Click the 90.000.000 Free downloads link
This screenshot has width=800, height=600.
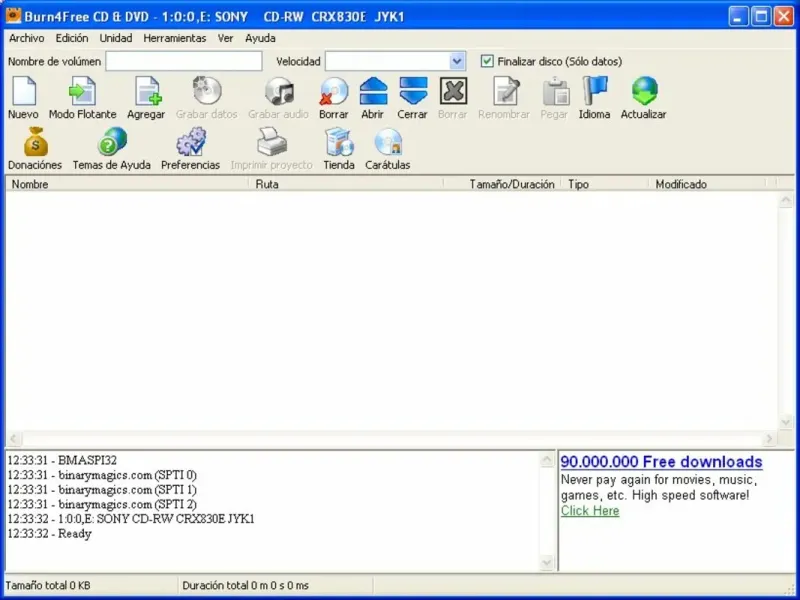[x=661, y=462]
